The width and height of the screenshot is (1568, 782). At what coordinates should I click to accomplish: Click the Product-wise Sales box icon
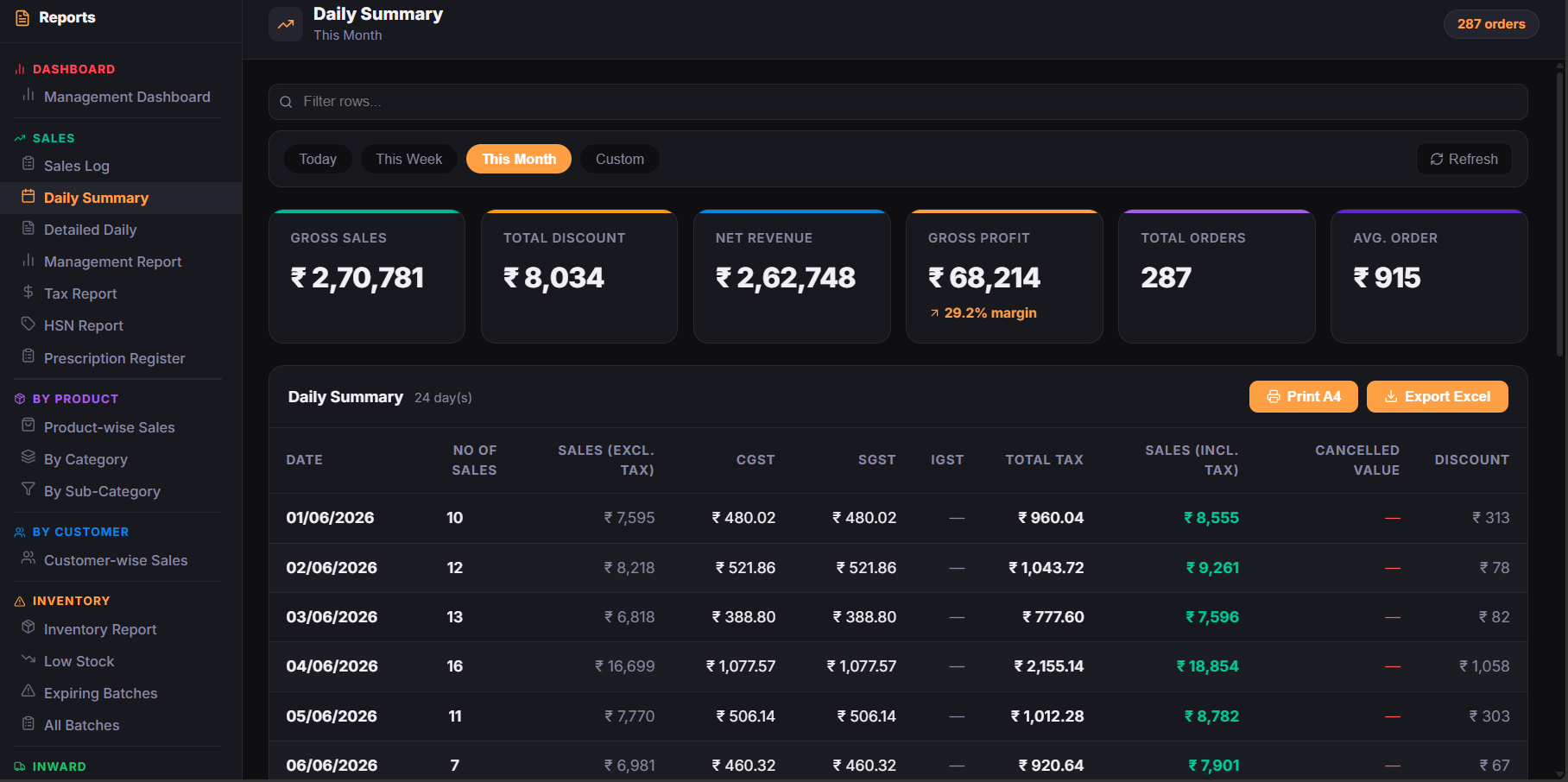(28, 426)
